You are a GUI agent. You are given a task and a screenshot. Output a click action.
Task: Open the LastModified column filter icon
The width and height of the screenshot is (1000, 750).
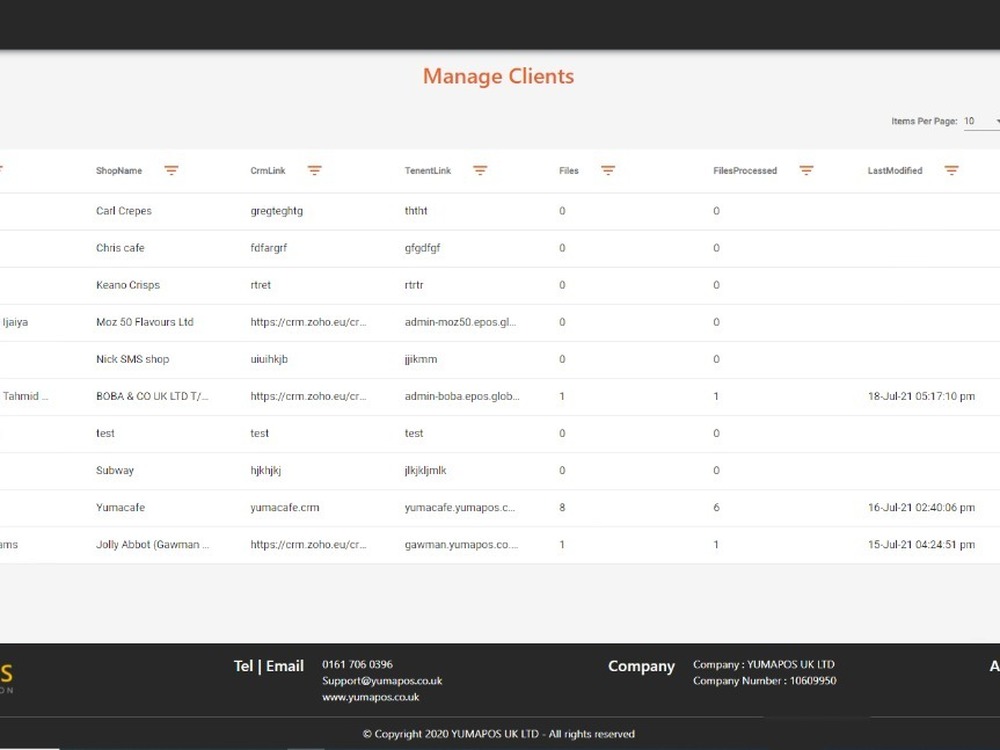(951, 171)
